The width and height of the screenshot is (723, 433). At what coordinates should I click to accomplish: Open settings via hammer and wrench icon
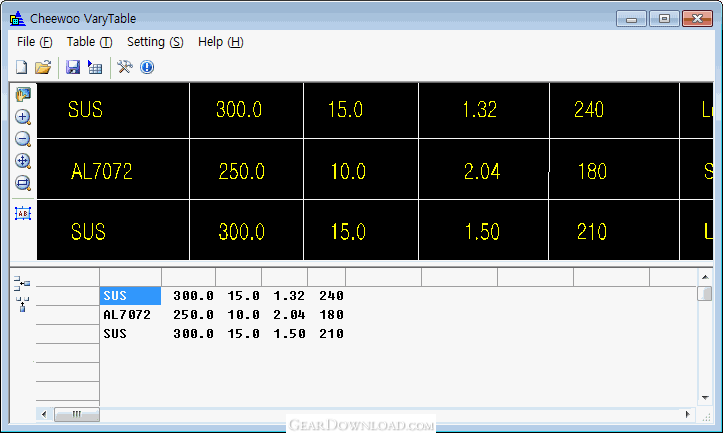124,67
